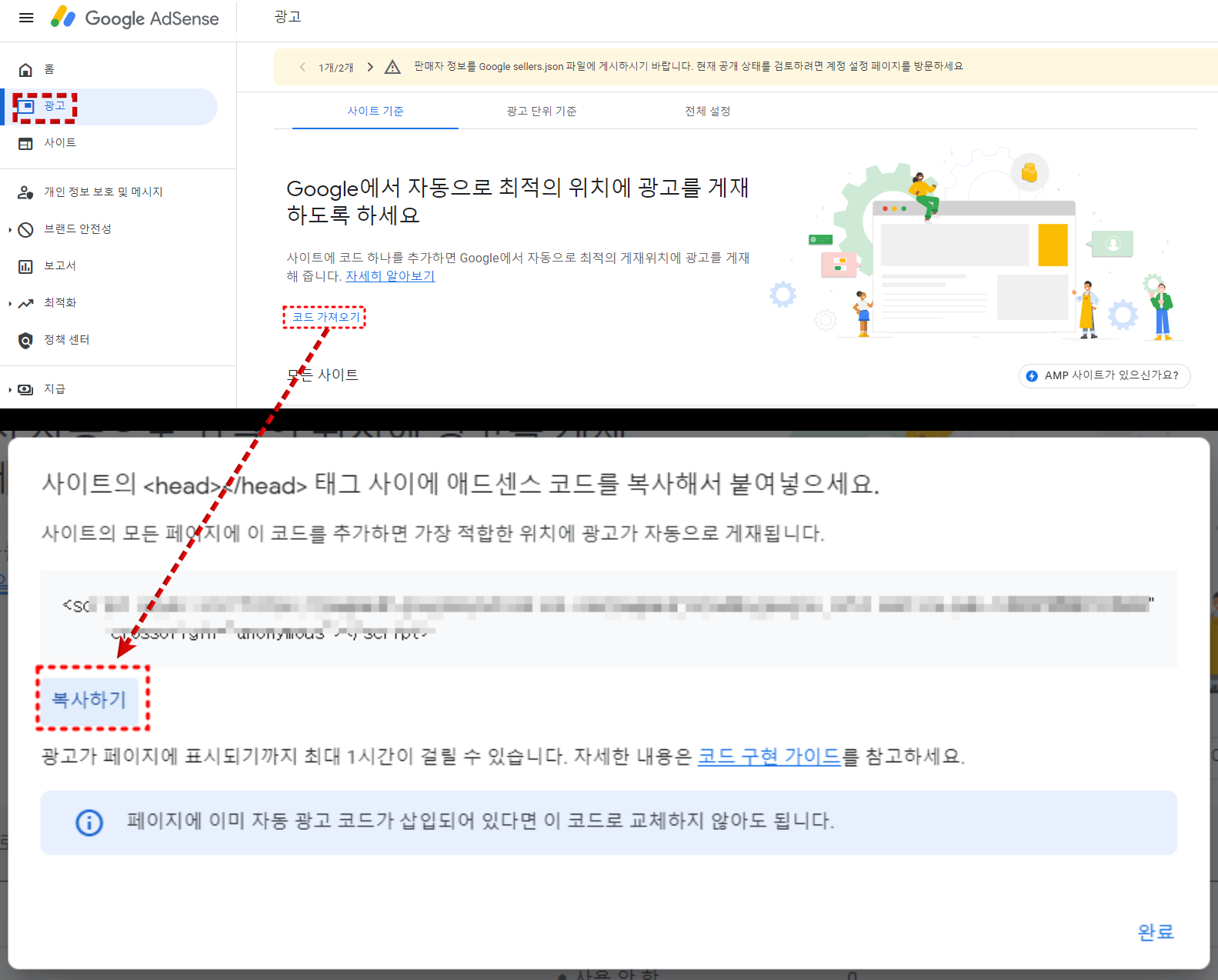Open 사이트 in the sidebar menu

60,143
